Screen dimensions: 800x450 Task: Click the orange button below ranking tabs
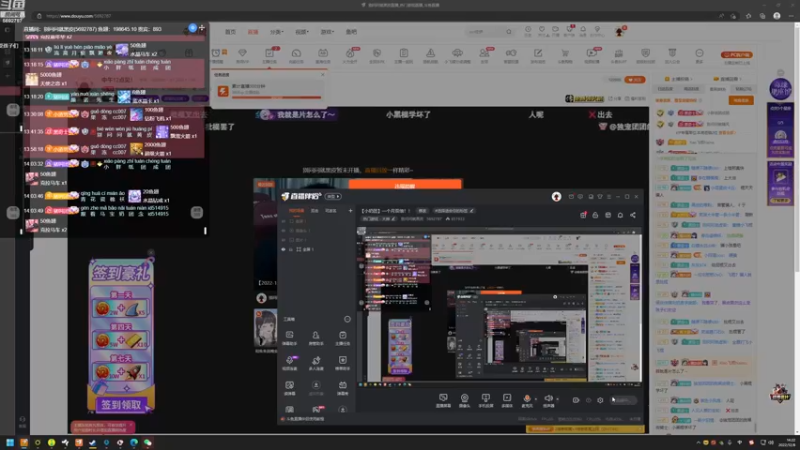click(x=741, y=101)
